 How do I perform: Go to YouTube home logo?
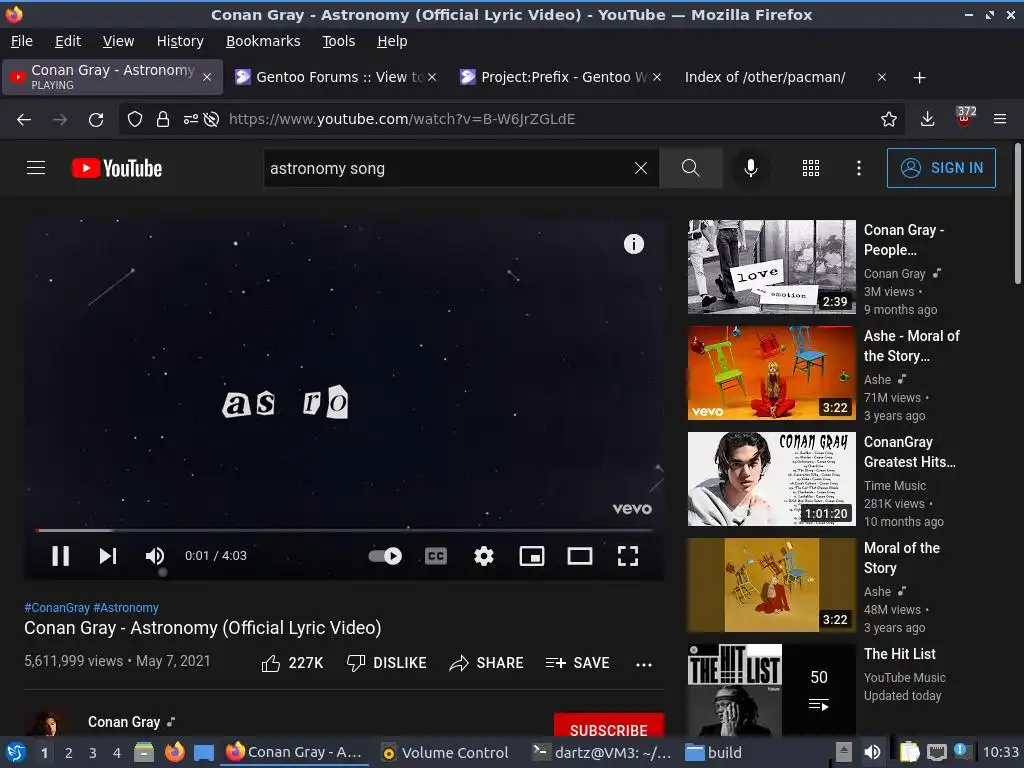(117, 168)
